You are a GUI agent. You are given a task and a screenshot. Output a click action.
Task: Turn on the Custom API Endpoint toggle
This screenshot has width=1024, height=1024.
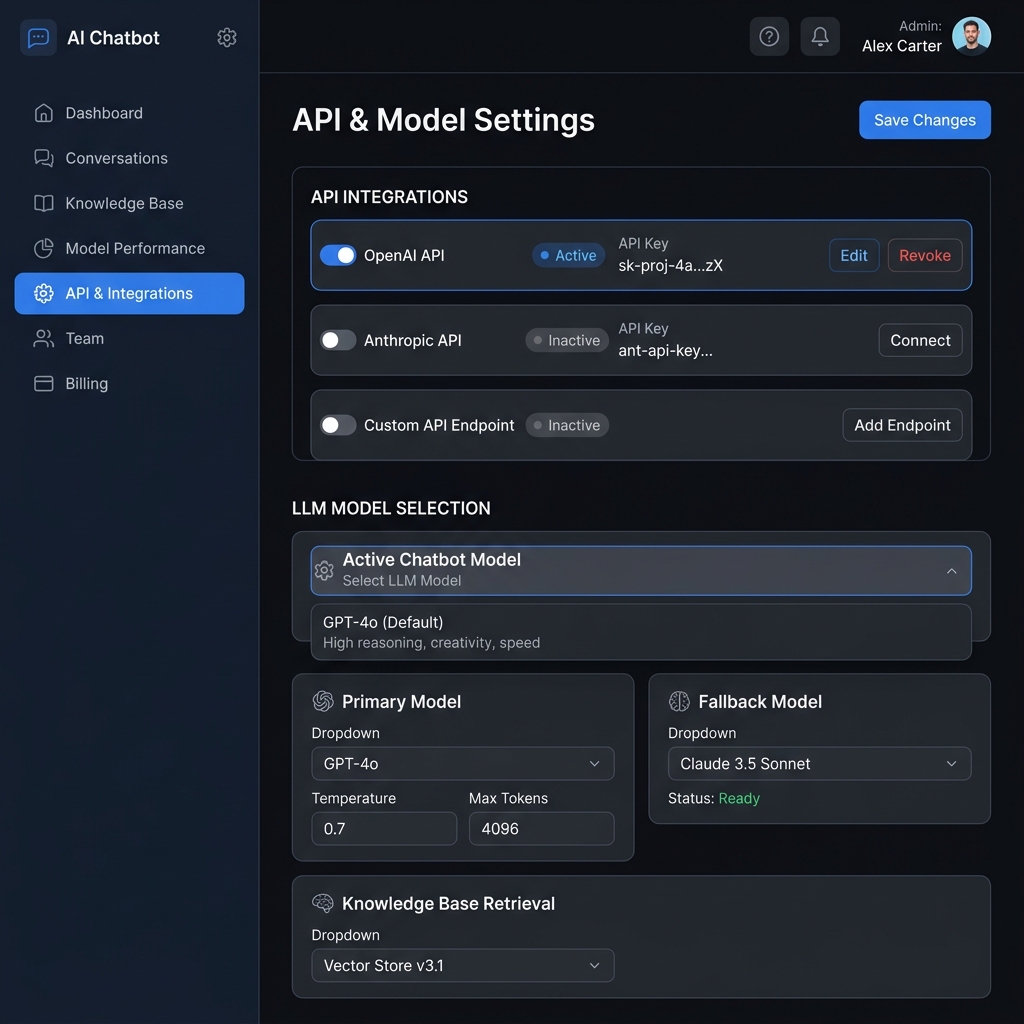pyautogui.click(x=338, y=425)
